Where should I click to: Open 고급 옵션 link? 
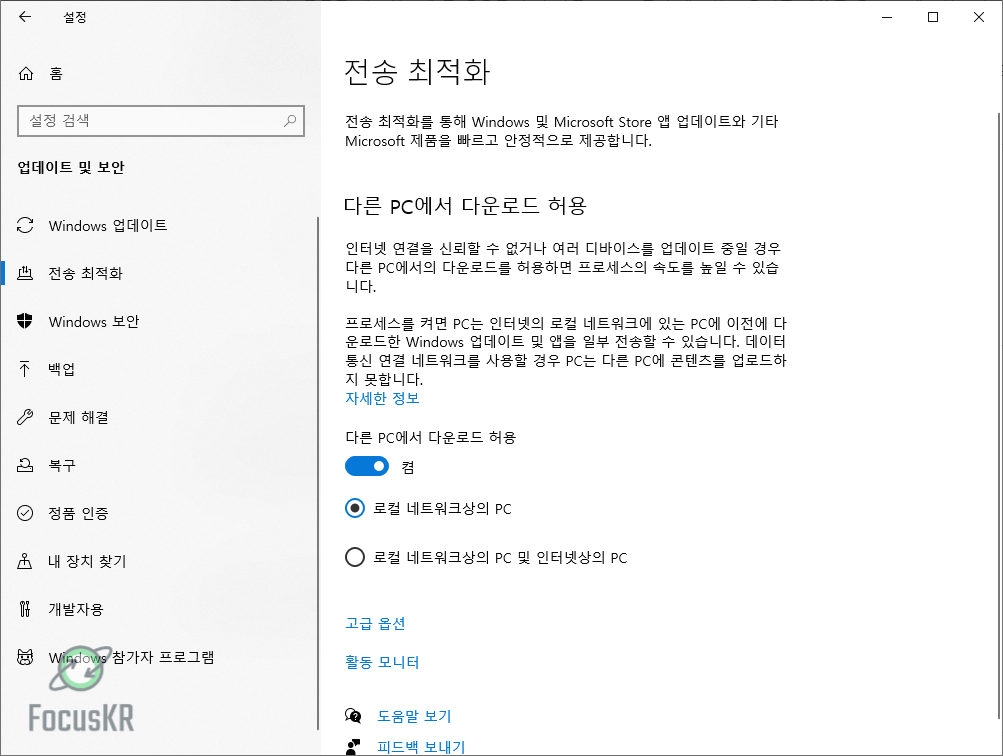click(375, 623)
